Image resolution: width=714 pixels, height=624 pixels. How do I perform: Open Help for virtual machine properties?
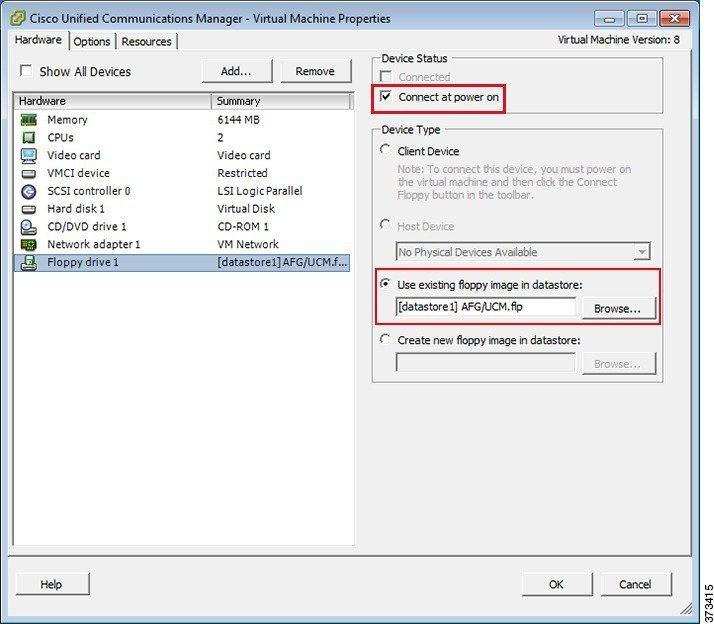(x=51, y=584)
